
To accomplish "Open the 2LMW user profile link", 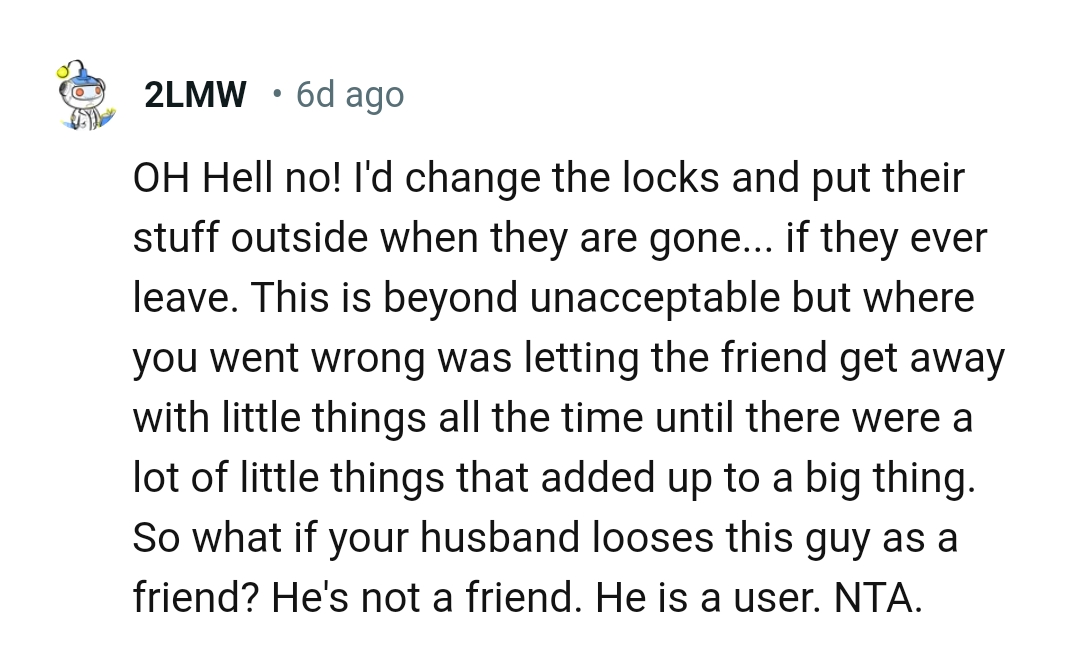I will (195, 95).
